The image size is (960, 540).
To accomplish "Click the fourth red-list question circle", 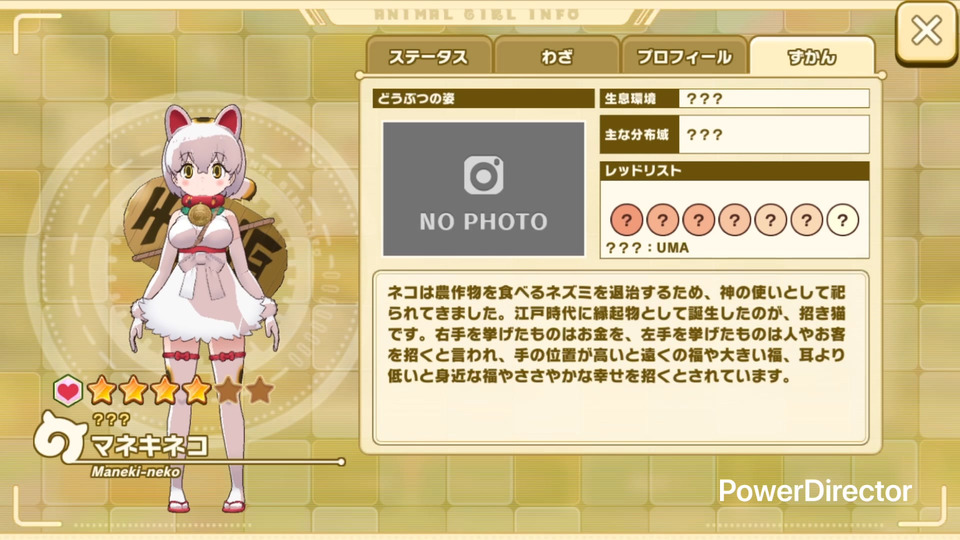I will [735, 219].
